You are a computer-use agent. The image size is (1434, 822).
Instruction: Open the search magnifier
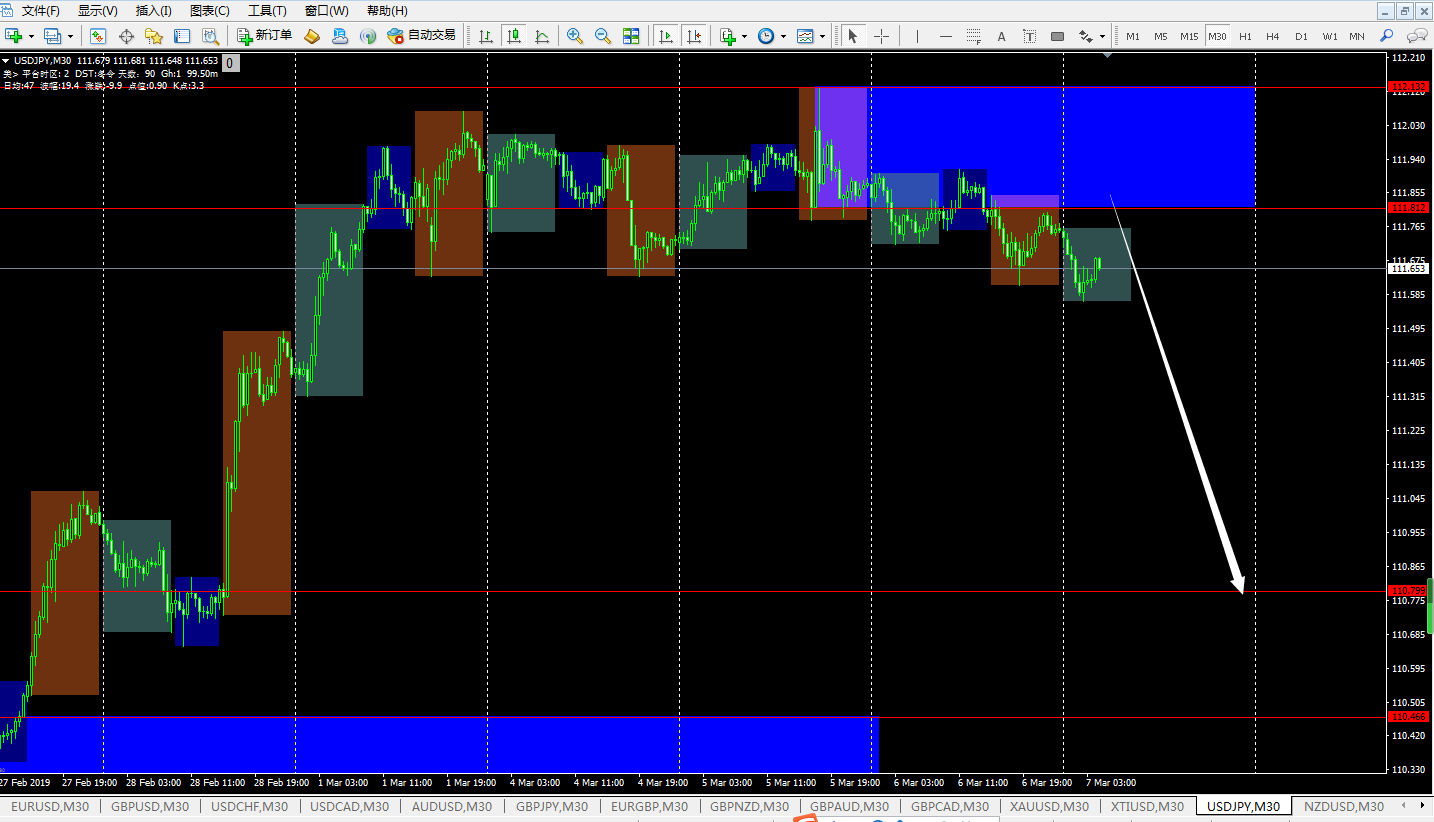pos(1387,36)
